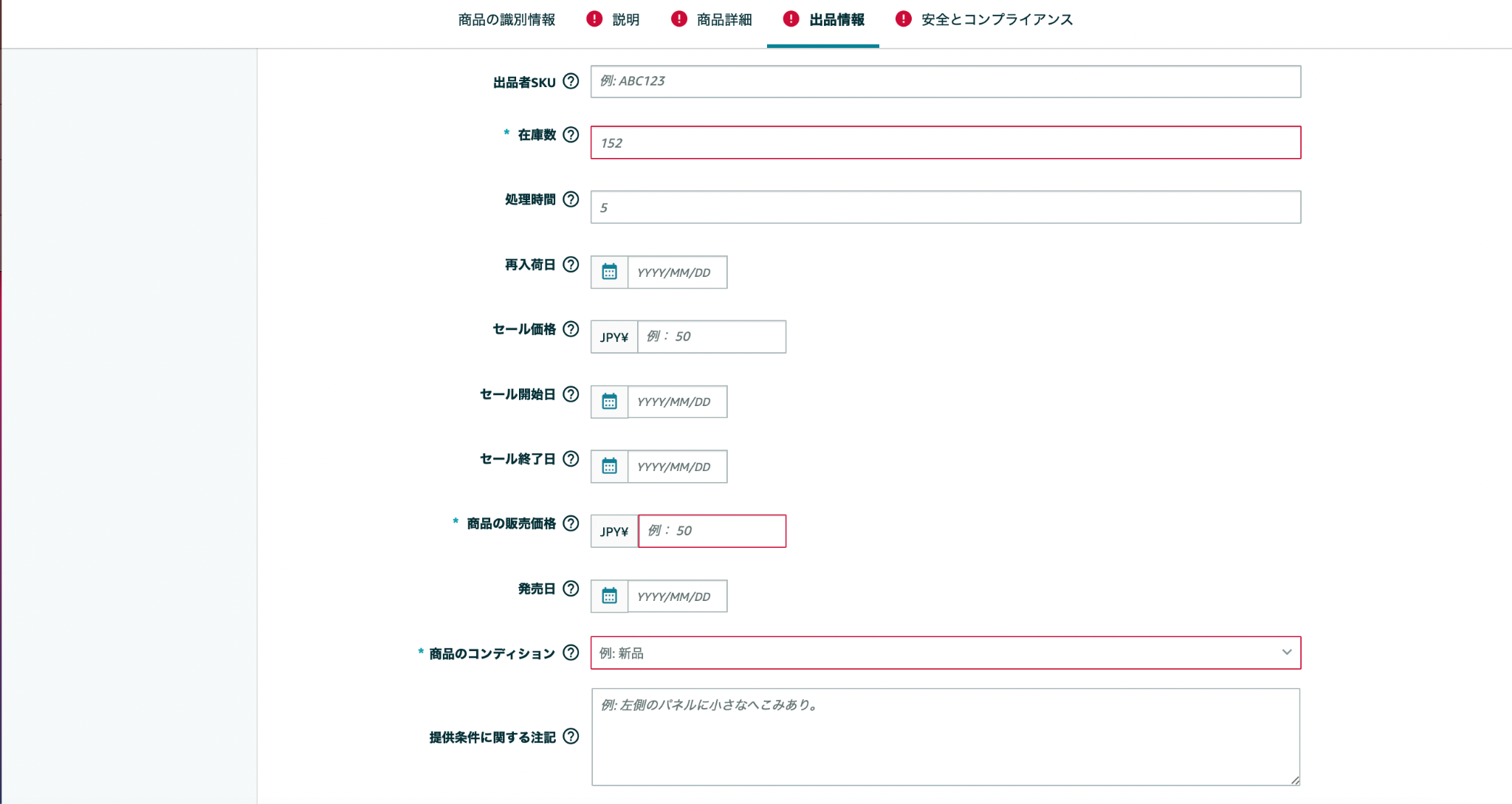Click the セール価格 amount field
Screen dimensions: 1512x804
pyautogui.click(x=712, y=337)
